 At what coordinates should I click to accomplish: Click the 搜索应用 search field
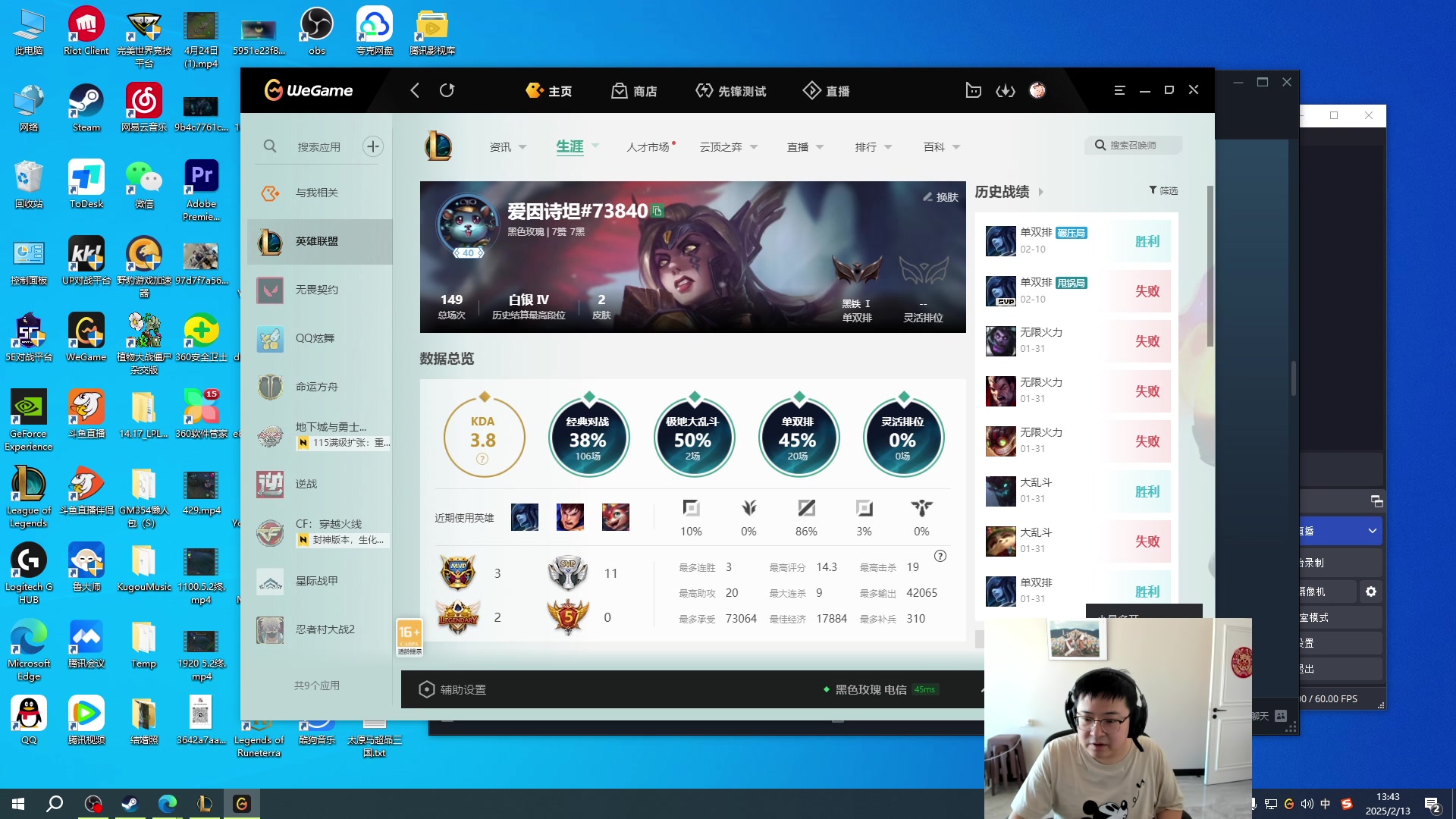[x=319, y=146]
